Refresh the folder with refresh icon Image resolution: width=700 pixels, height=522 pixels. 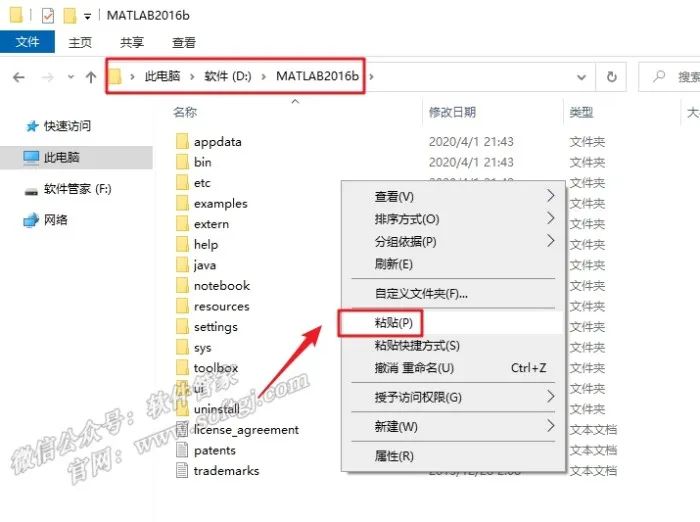click(x=612, y=77)
